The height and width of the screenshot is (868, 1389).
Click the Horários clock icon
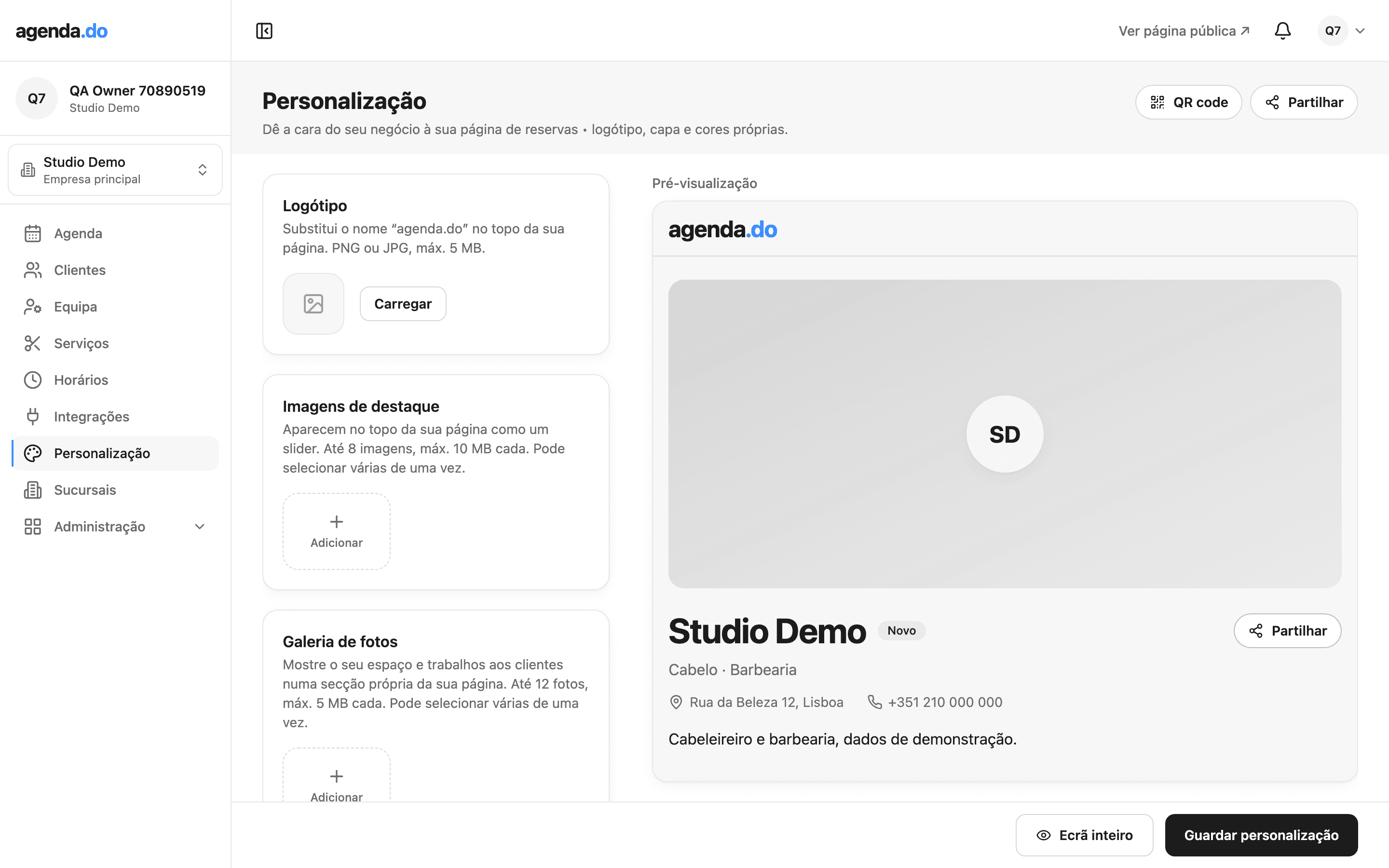click(x=33, y=380)
